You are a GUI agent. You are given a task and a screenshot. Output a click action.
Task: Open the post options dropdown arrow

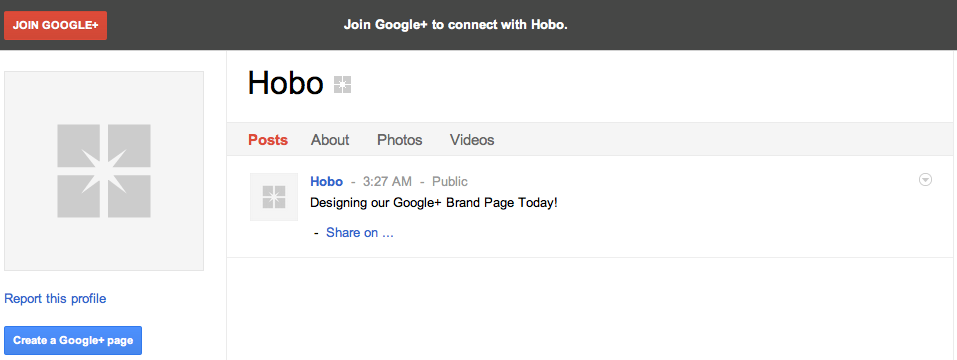[925, 179]
